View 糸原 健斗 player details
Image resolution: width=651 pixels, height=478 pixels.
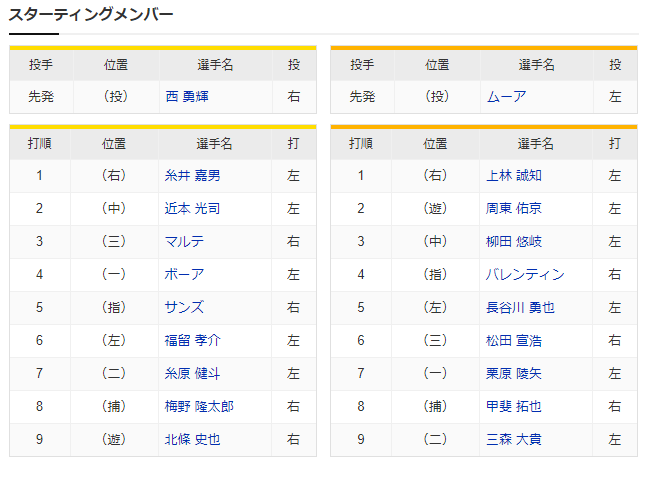(x=192, y=374)
